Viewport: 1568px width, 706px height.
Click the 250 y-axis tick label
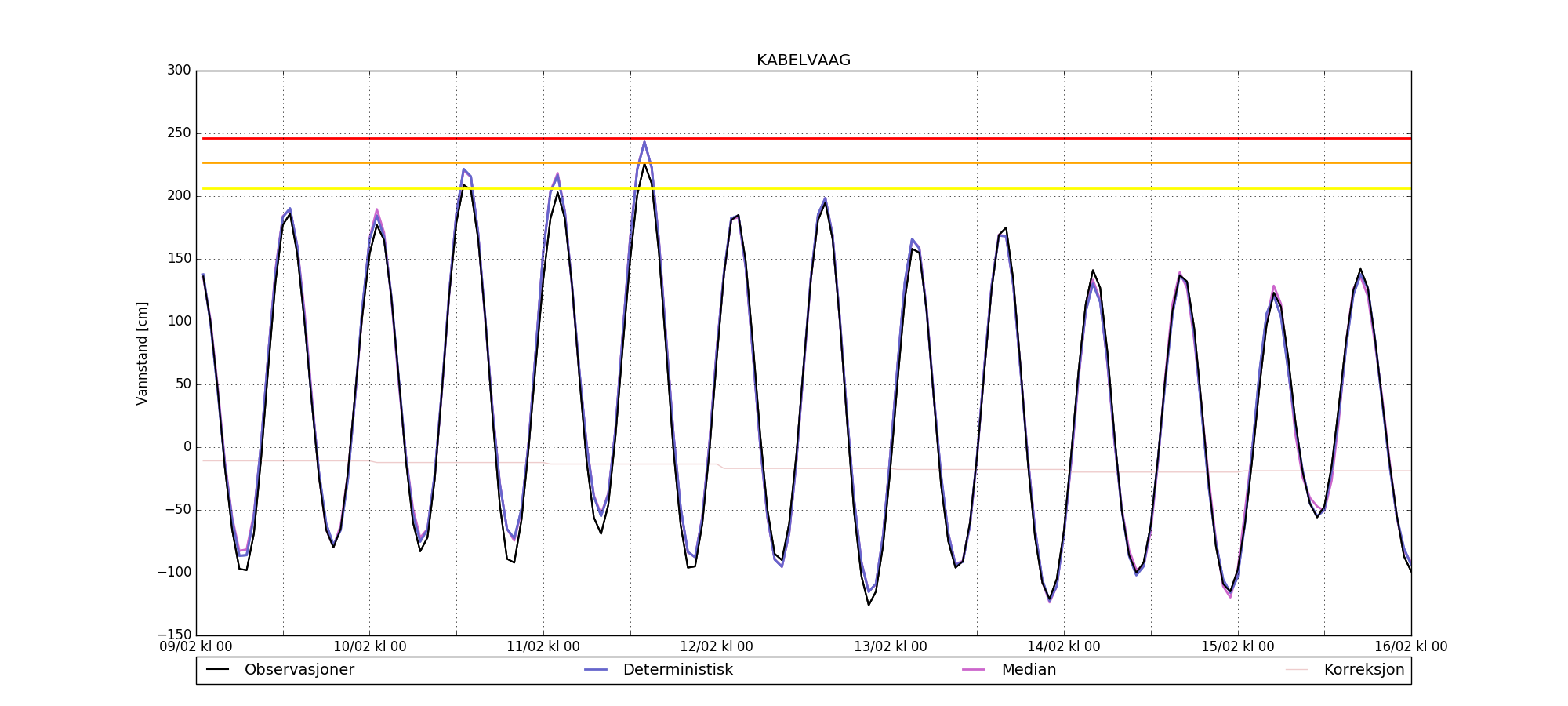pyautogui.click(x=179, y=133)
